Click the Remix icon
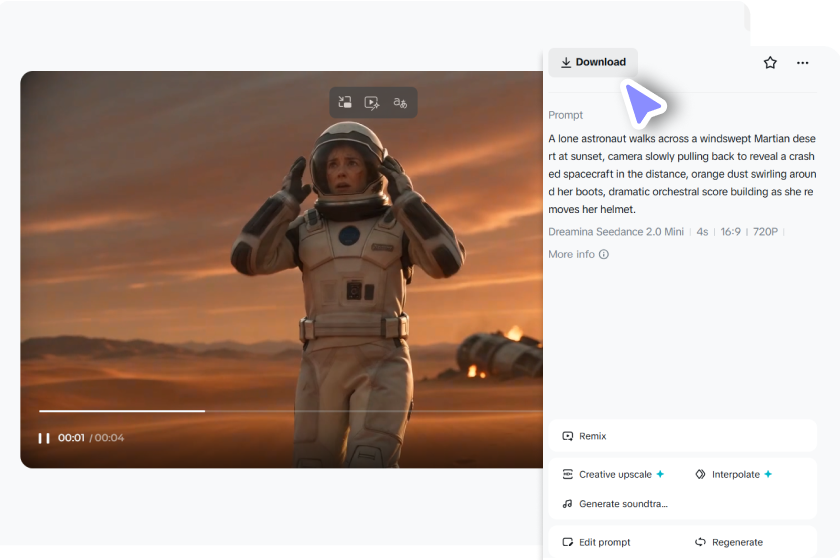840x560 pixels. (x=567, y=436)
